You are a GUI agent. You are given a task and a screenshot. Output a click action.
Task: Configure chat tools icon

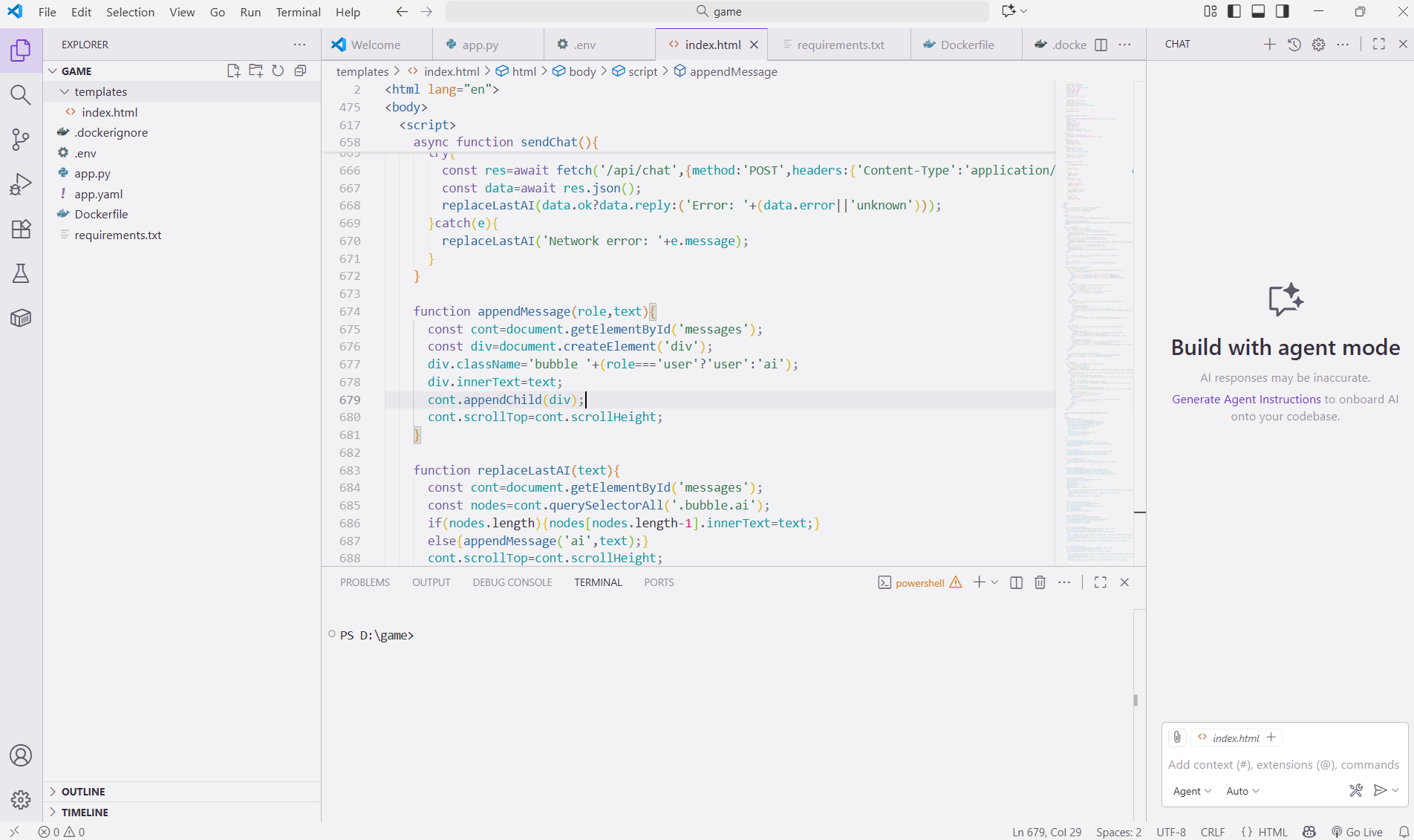tap(1356, 790)
